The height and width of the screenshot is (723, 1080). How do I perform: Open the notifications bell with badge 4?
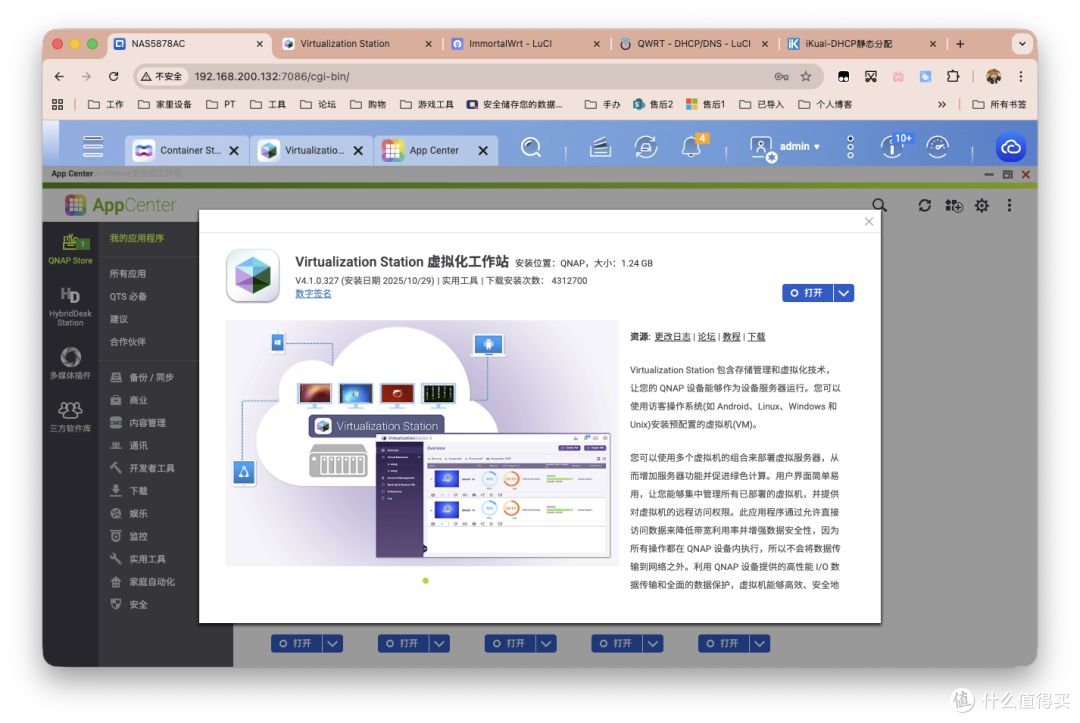pos(691,146)
